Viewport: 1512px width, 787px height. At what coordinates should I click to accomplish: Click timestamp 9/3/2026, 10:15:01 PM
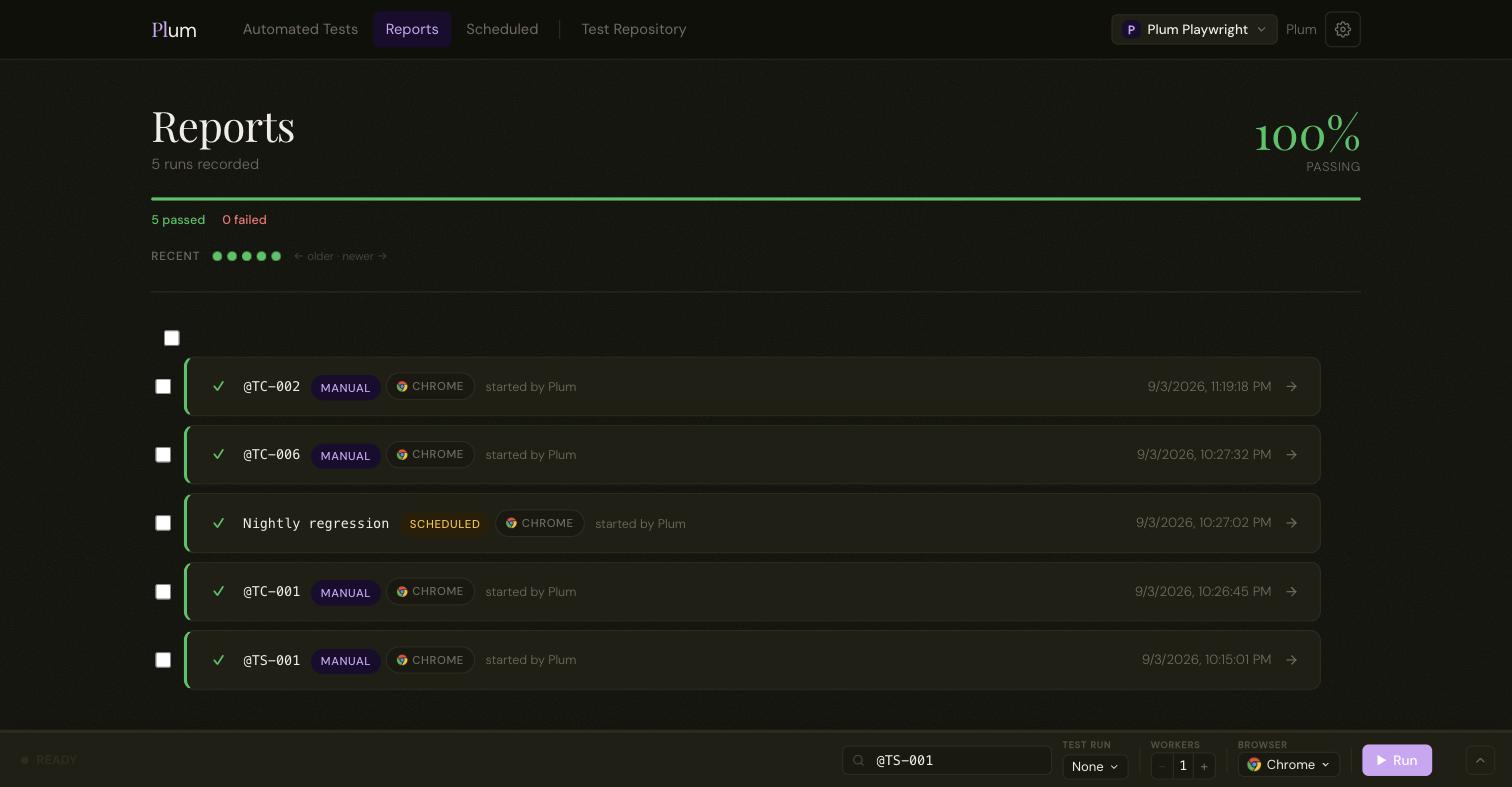1206,660
